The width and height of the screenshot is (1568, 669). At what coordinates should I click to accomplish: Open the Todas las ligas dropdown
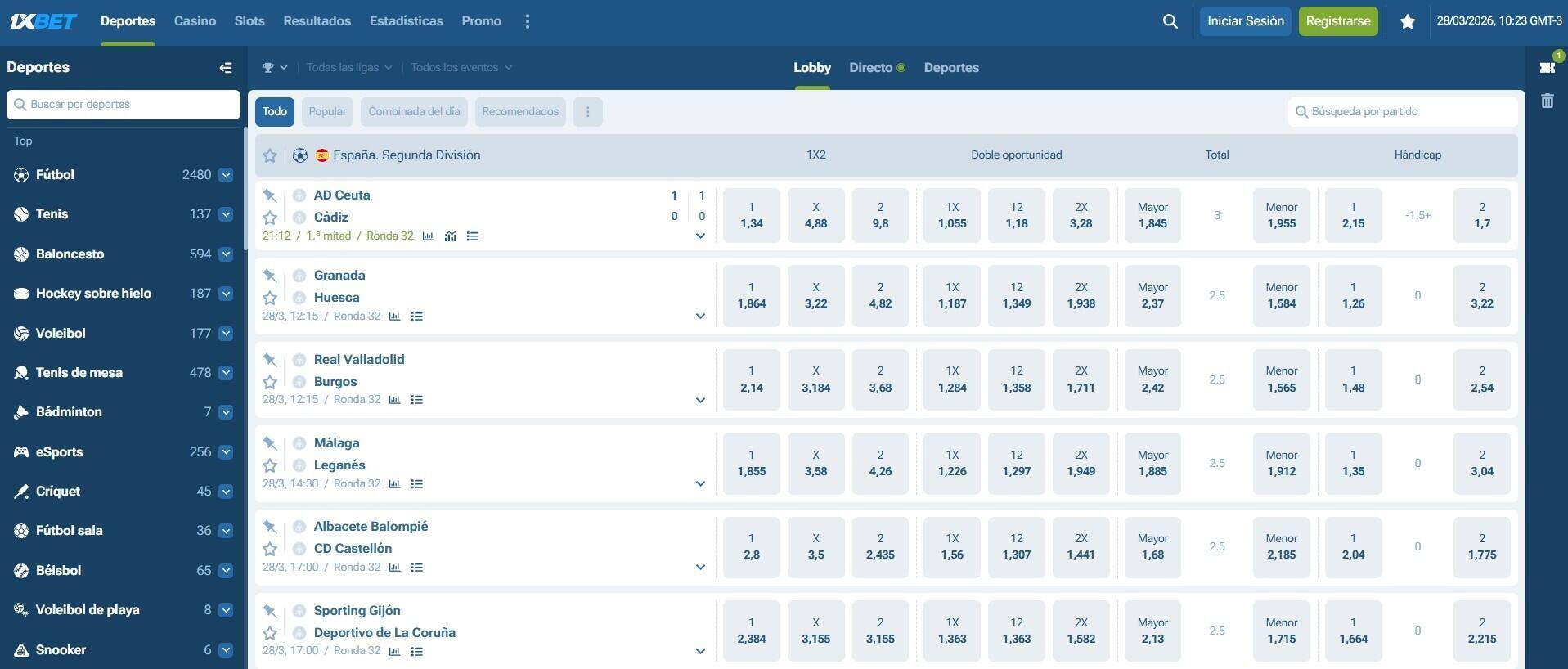[349, 68]
